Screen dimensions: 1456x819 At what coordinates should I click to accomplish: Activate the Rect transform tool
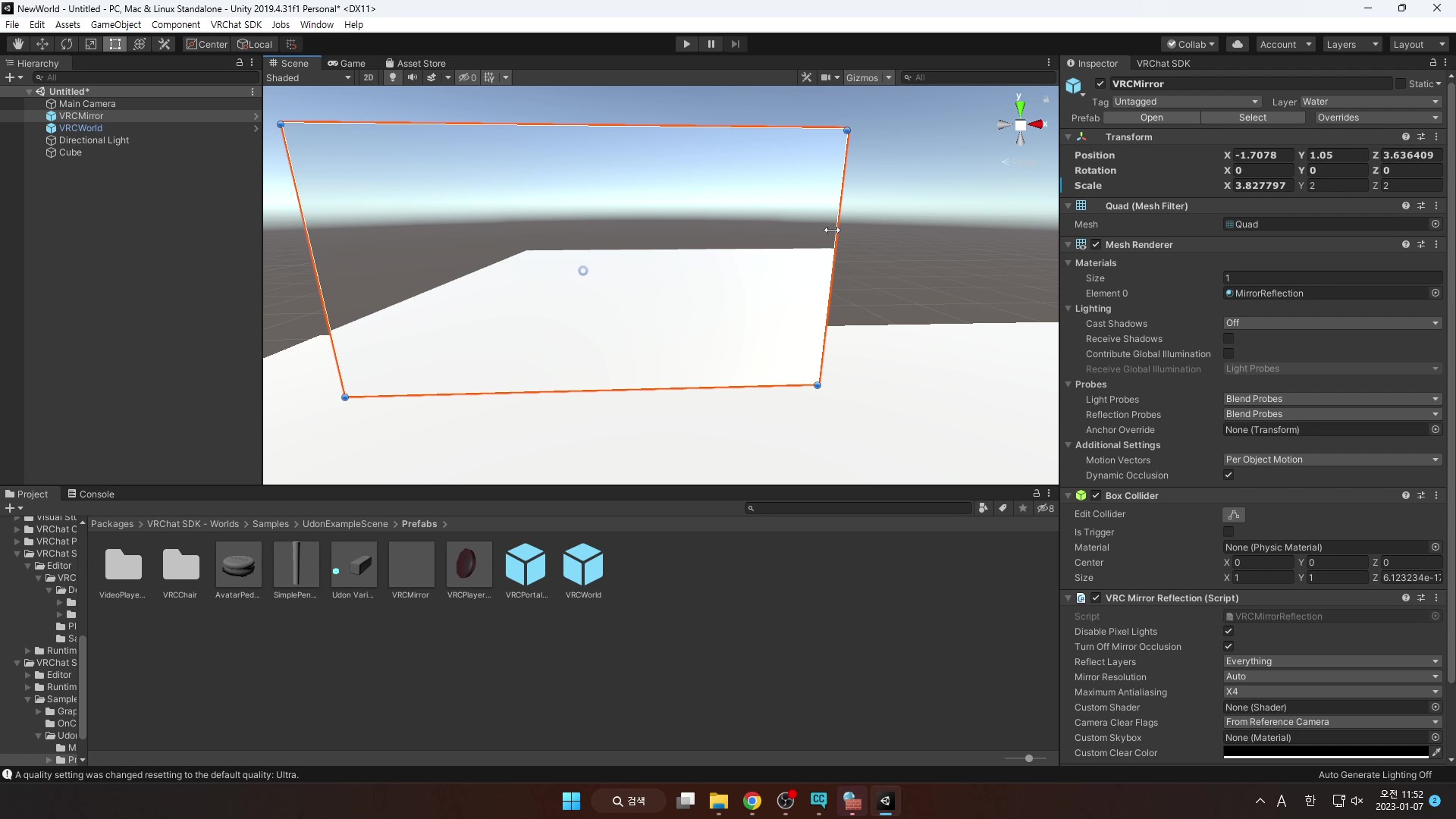(115, 44)
